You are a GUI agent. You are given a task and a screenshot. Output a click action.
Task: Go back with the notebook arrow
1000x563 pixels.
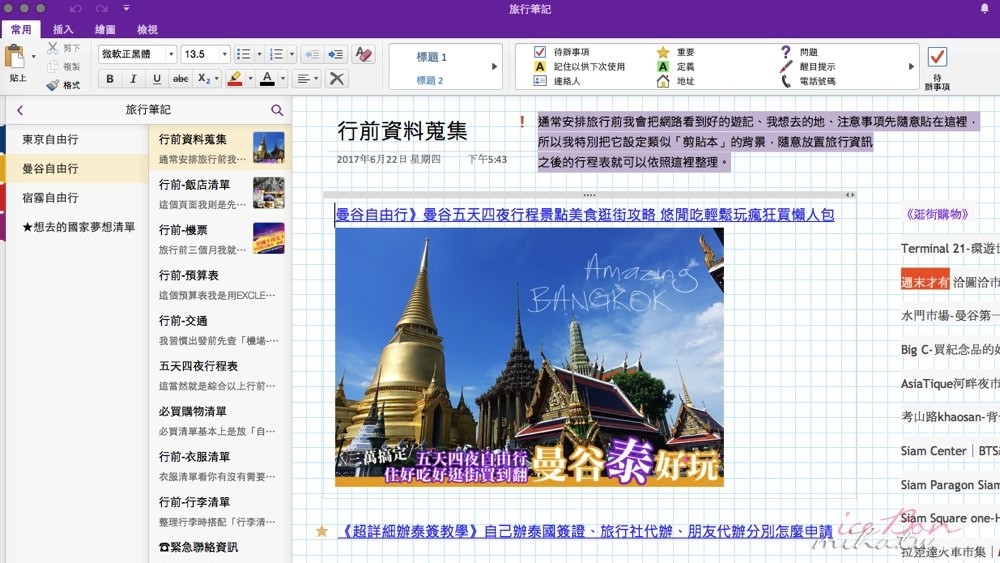pos(20,110)
